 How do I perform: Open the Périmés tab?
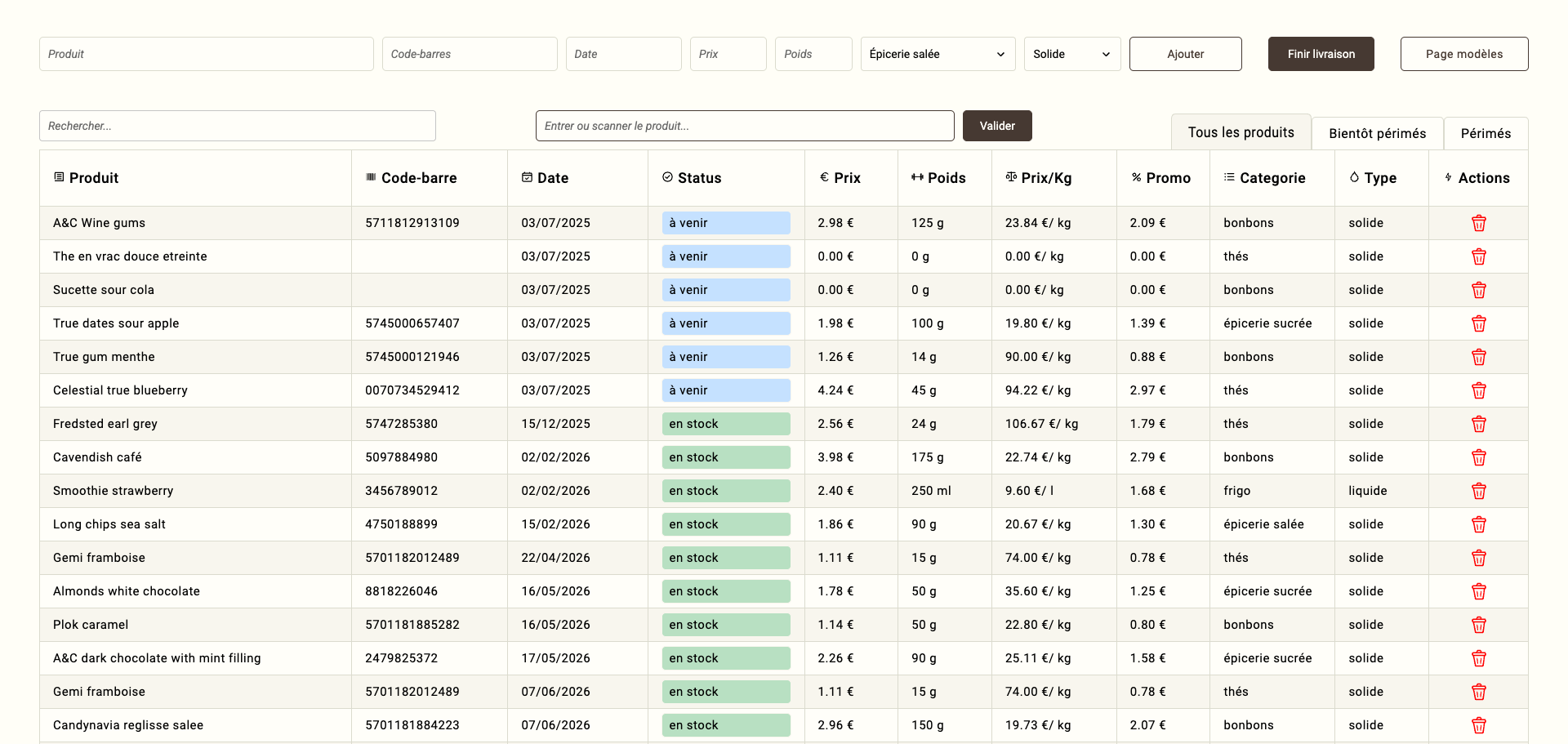pyautogui.click(x=1485, y=133)
